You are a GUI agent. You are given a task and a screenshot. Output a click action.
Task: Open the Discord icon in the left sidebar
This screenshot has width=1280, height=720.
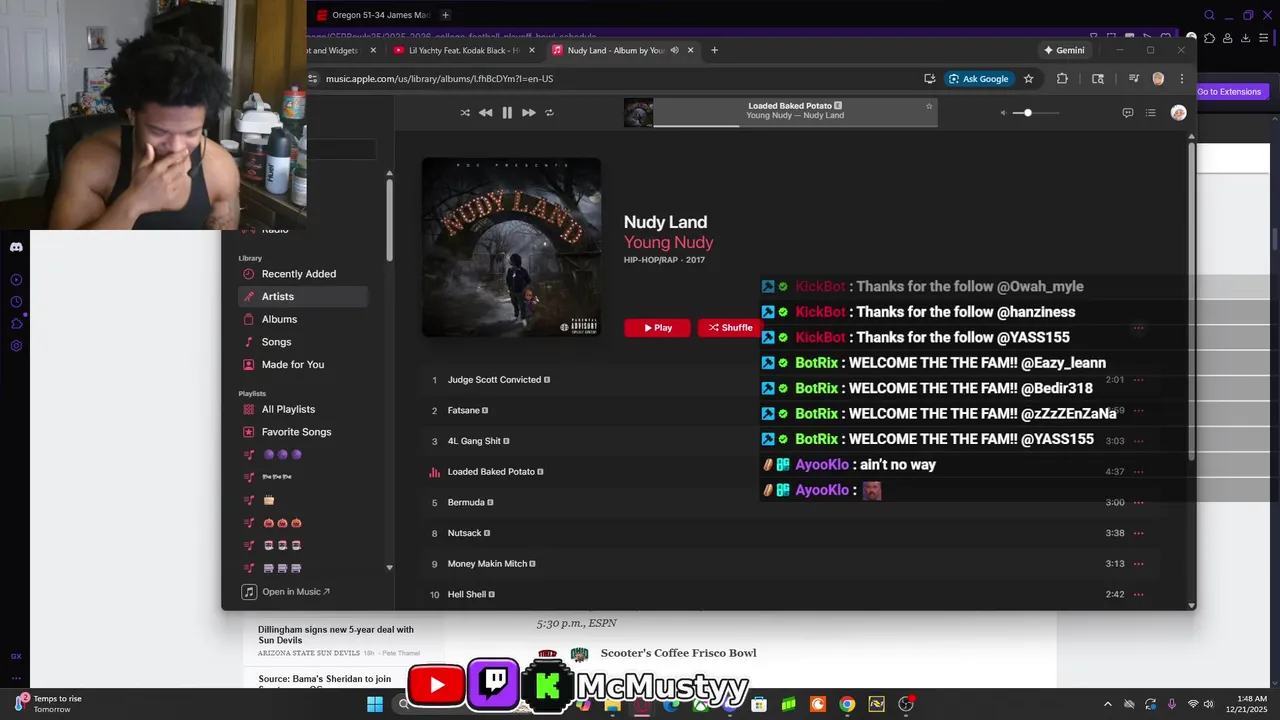pos(16,247)
